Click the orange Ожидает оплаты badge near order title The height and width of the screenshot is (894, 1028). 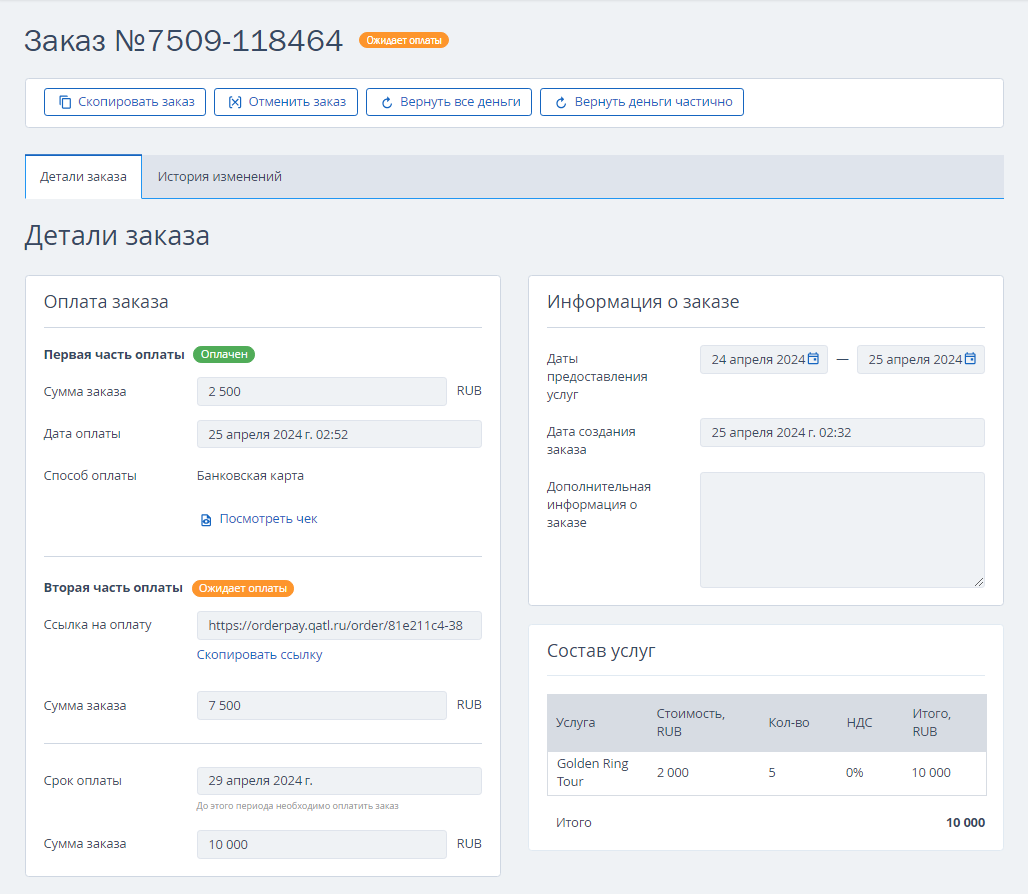404,41
